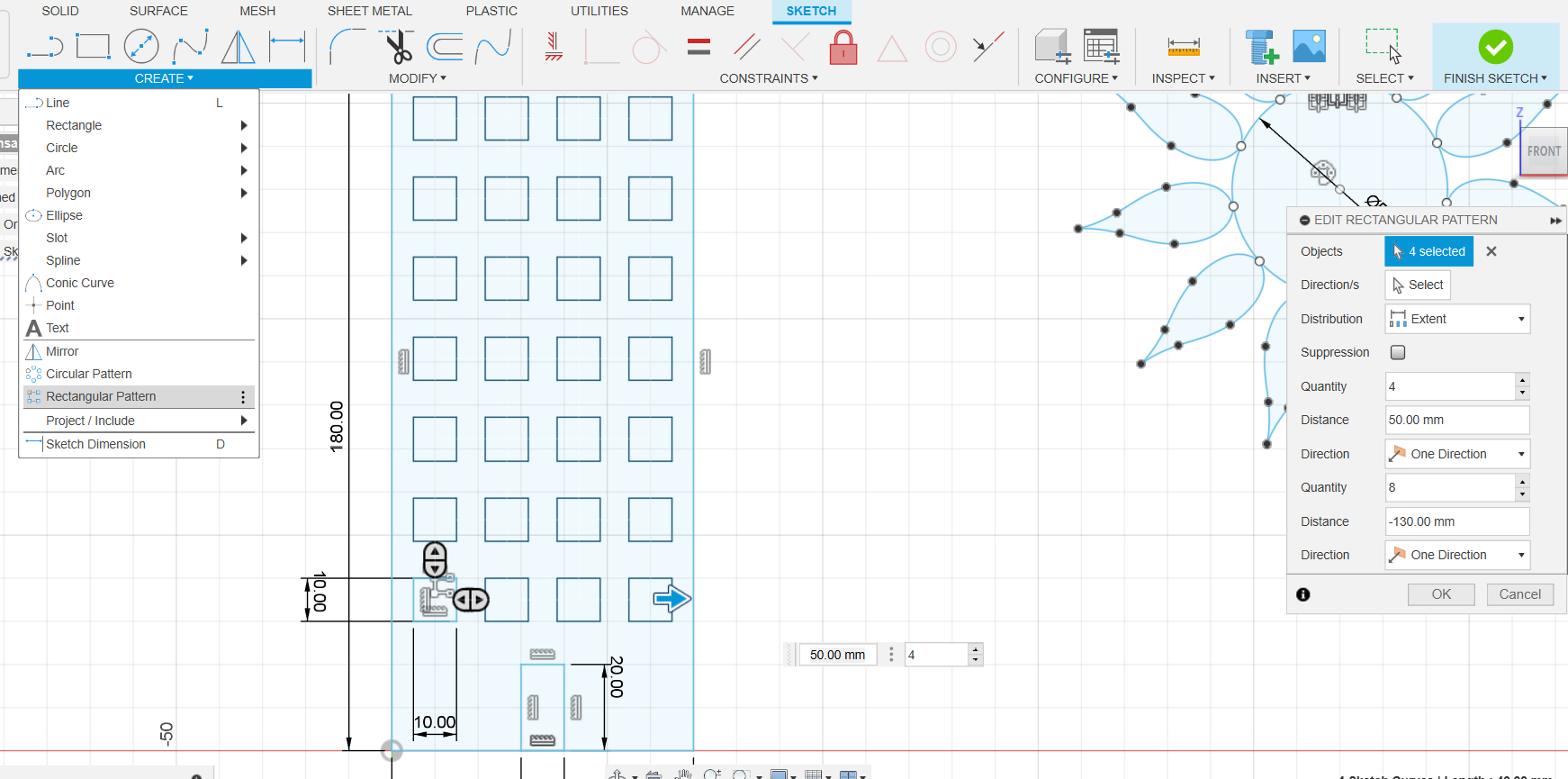The image size is (1568, 779).
Task: Click the window Select tool icon
Action: (x=1383, y=46)
